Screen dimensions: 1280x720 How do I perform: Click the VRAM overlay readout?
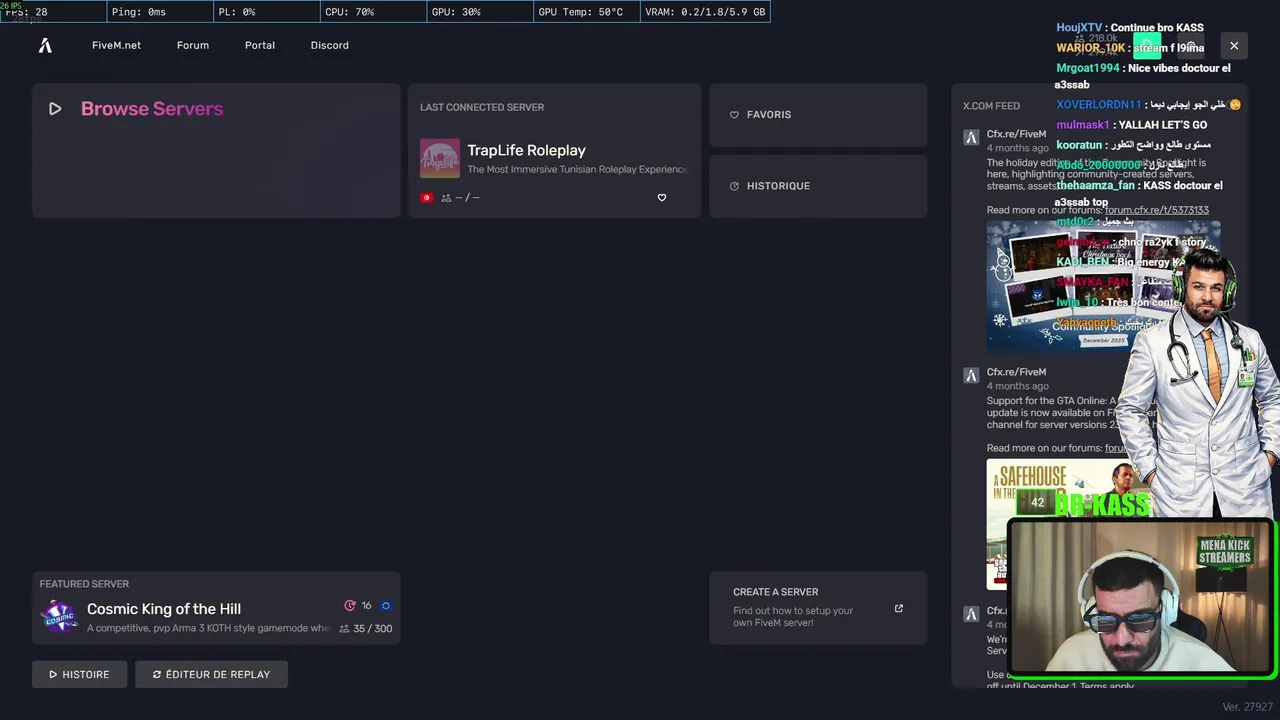coord(705,12)
